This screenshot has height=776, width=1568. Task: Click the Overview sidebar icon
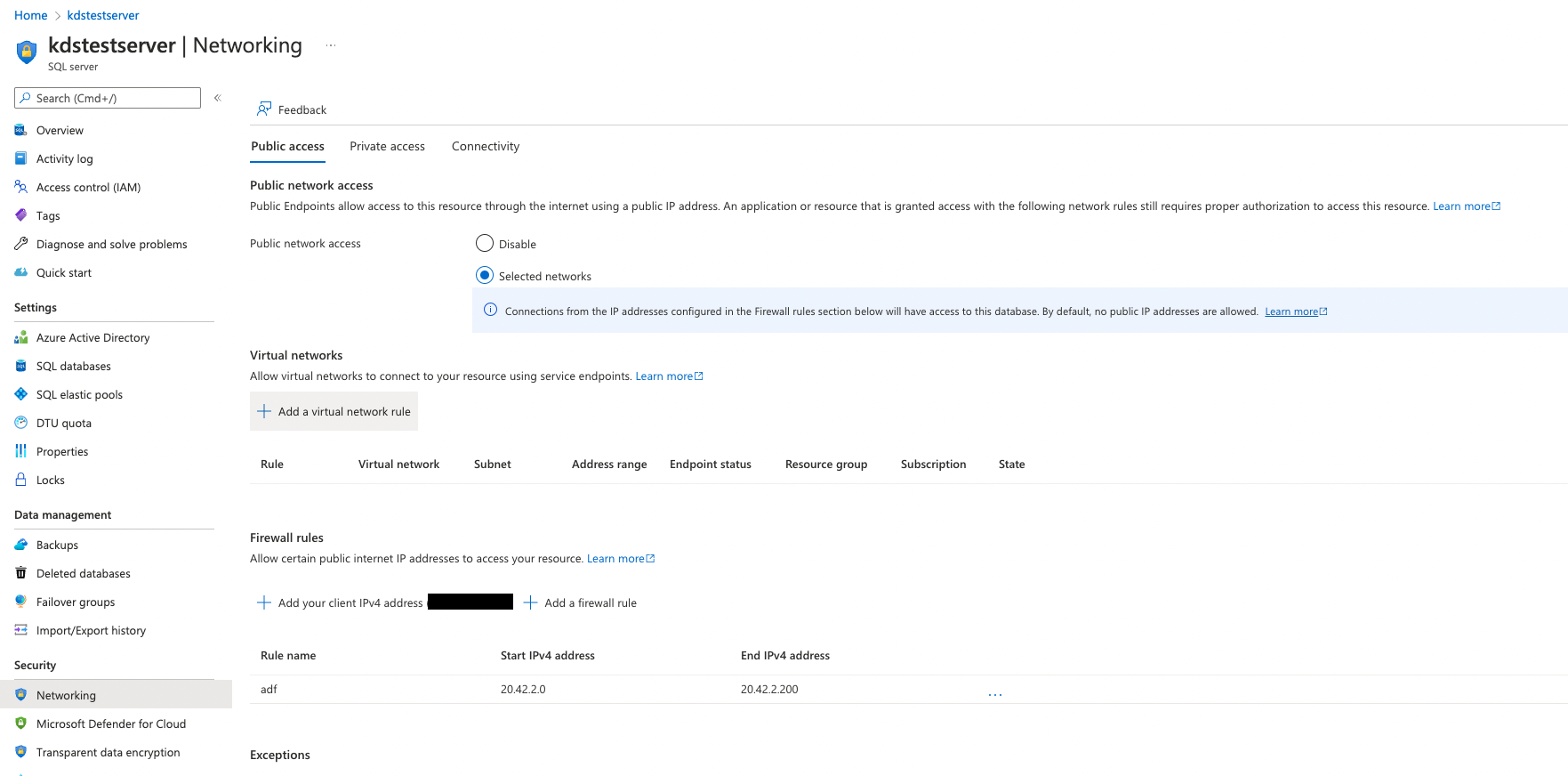tap(20, 130)
